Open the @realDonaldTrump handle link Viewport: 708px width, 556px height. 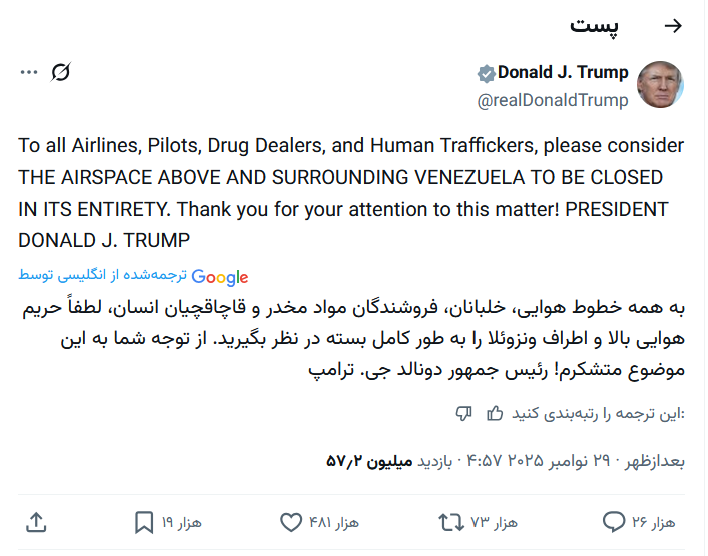click(553, 100)
